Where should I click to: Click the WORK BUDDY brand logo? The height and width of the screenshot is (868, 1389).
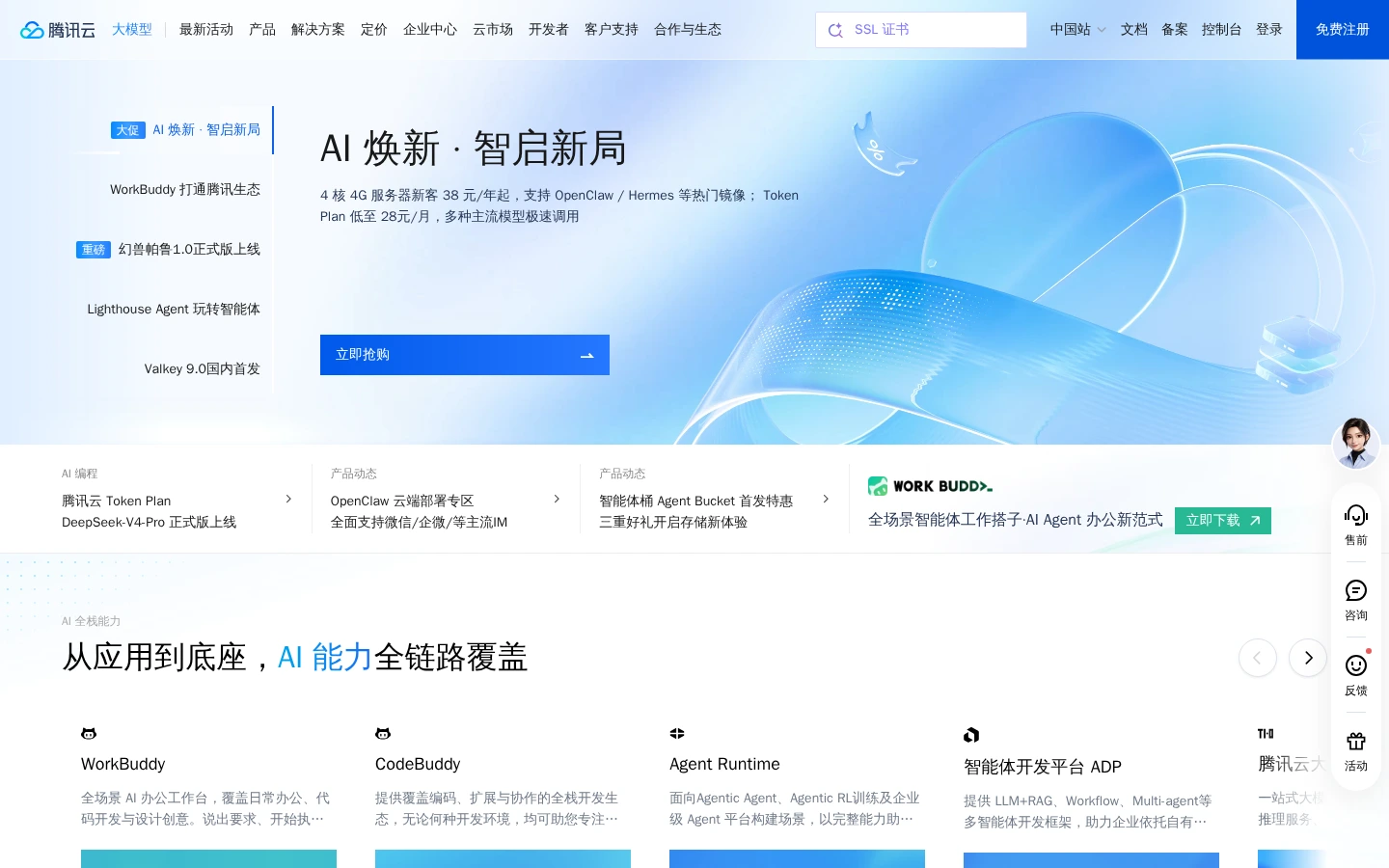coord(930,486)
